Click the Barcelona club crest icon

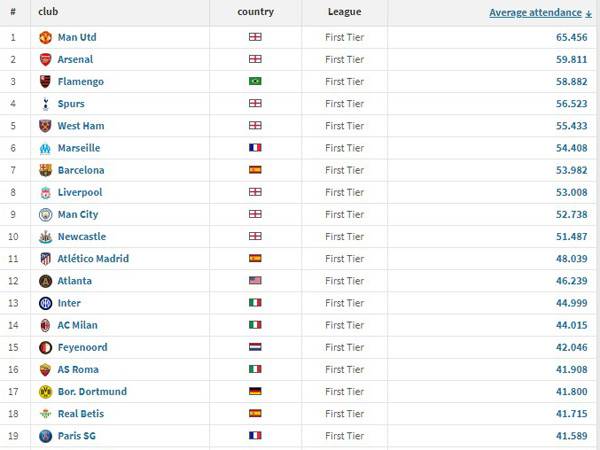point(46,170)
